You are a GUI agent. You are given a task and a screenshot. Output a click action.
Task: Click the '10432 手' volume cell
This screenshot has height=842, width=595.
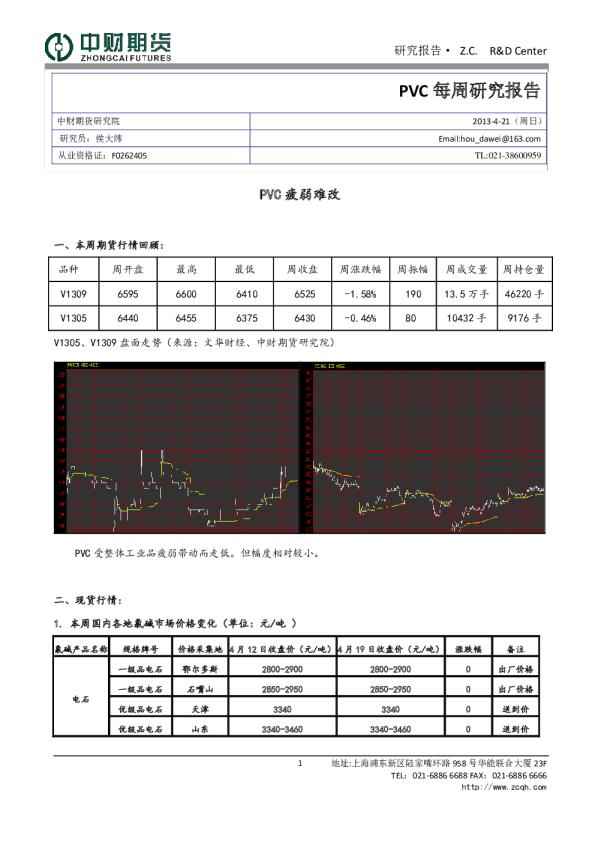(467, 318)
